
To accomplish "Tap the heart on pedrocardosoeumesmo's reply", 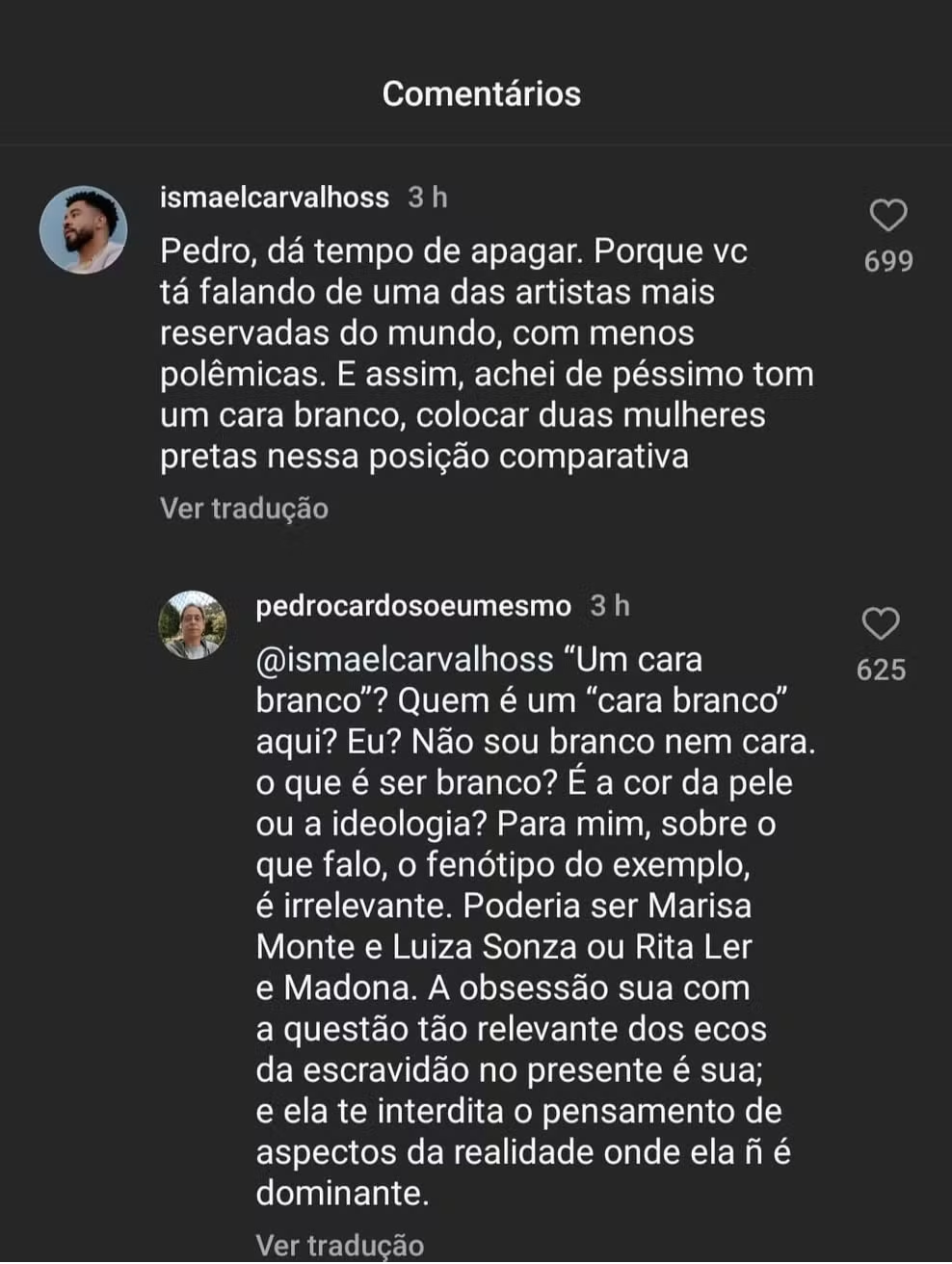I will [880, 623].
